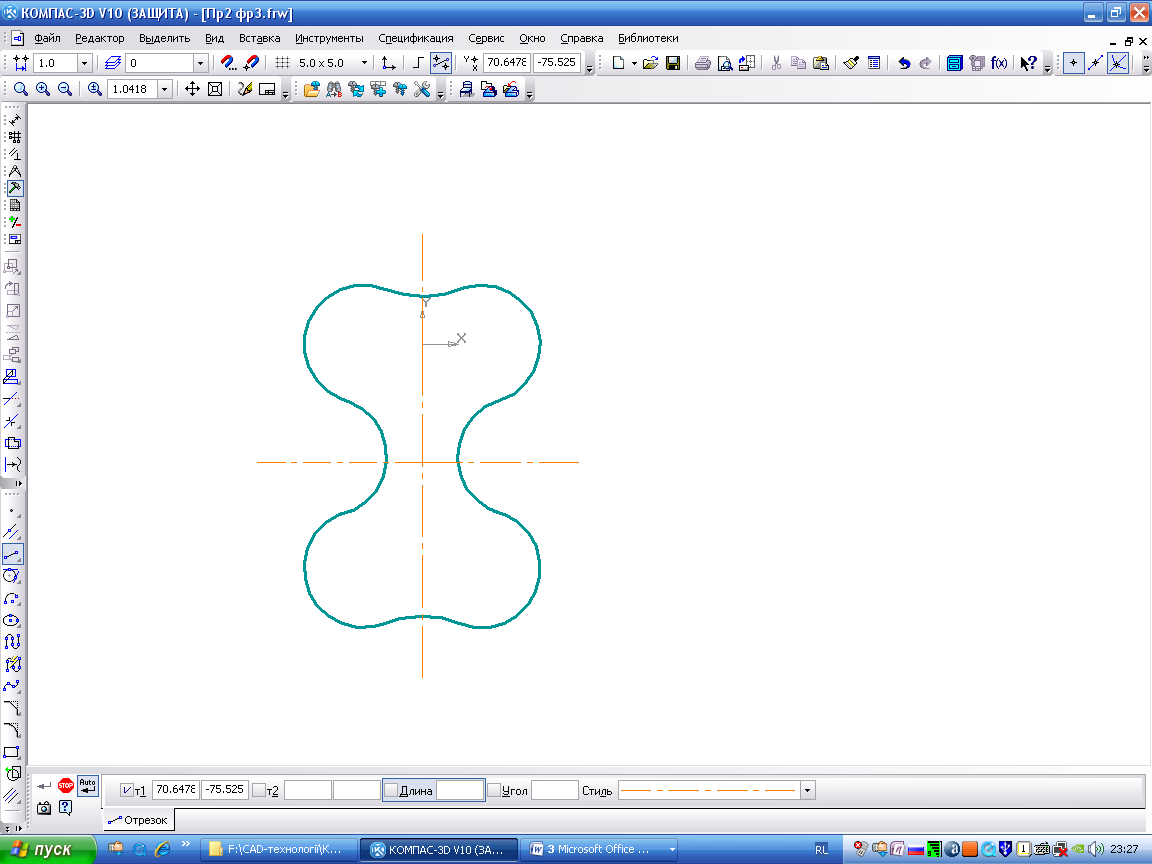Open the Library Manager icon

click(954, 63)
